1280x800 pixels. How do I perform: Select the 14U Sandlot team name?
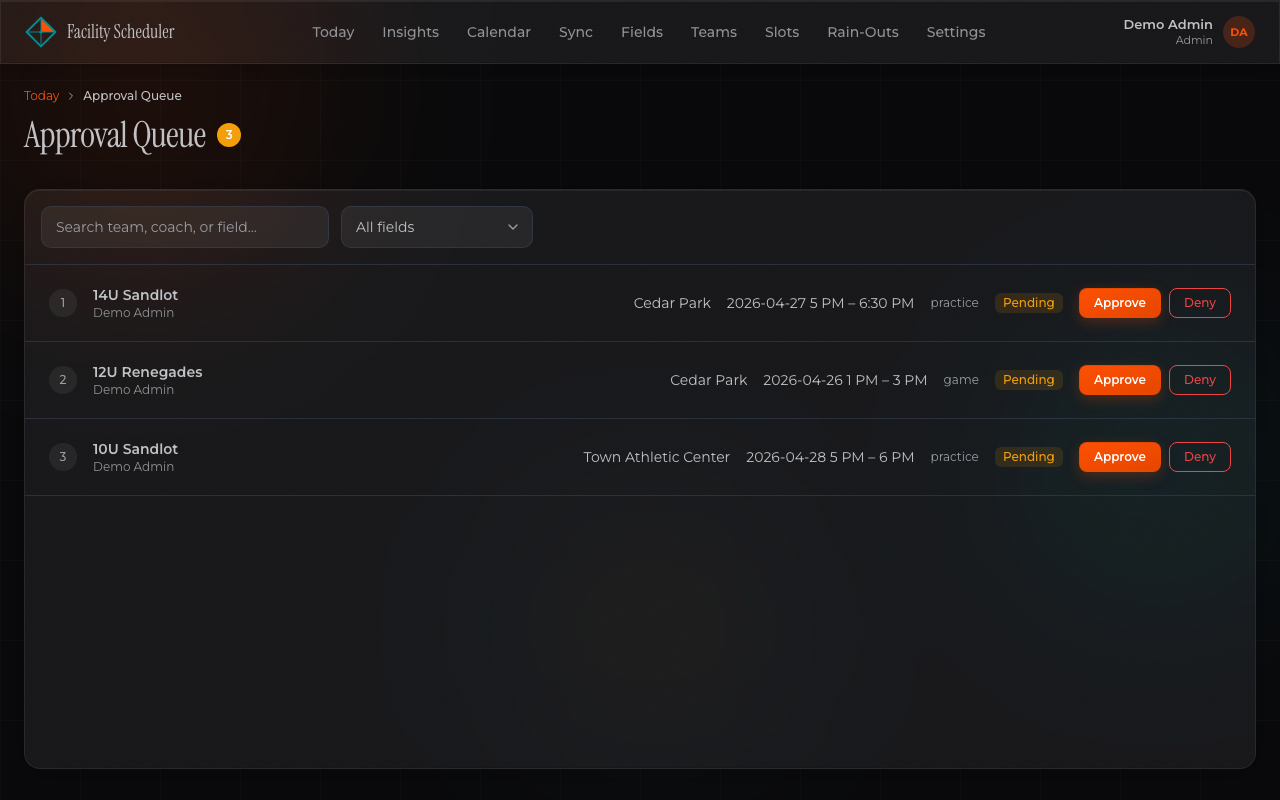click(136, 295)
